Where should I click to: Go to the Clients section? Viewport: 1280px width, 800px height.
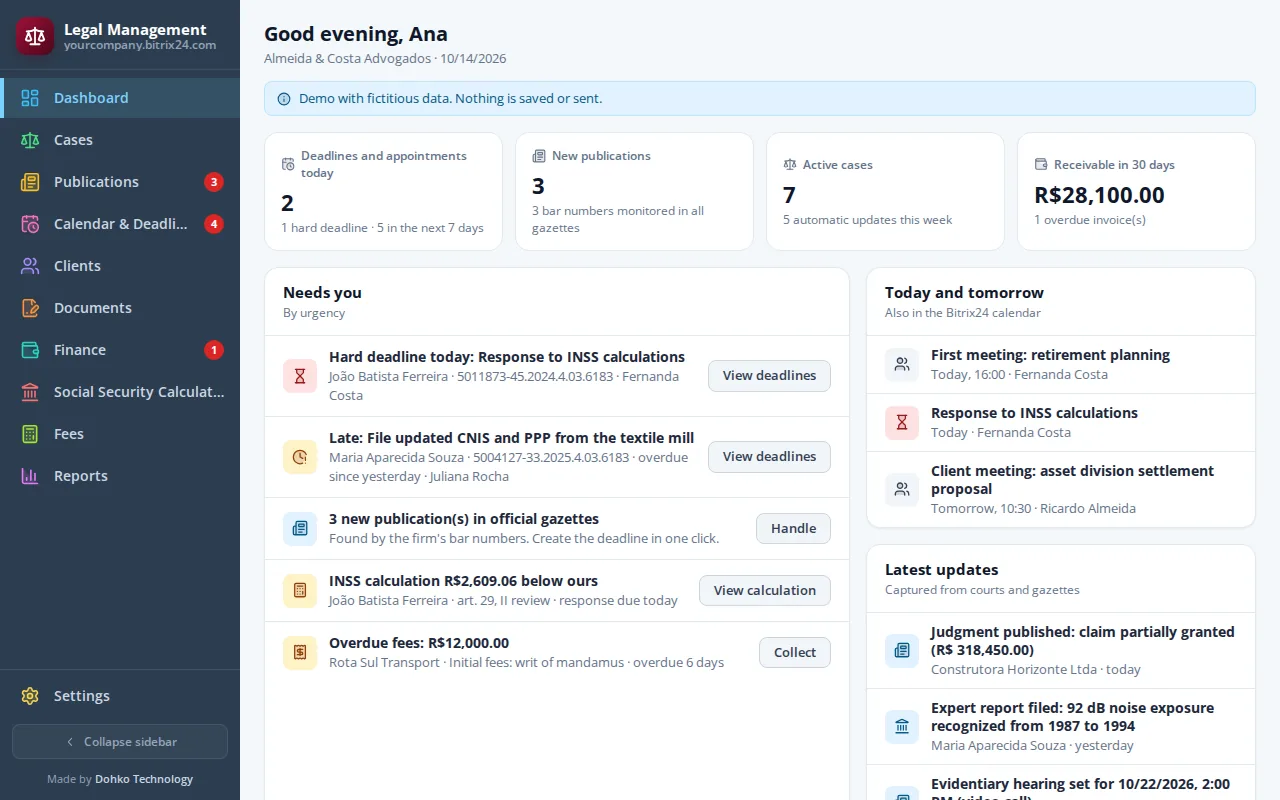point(120,266)
